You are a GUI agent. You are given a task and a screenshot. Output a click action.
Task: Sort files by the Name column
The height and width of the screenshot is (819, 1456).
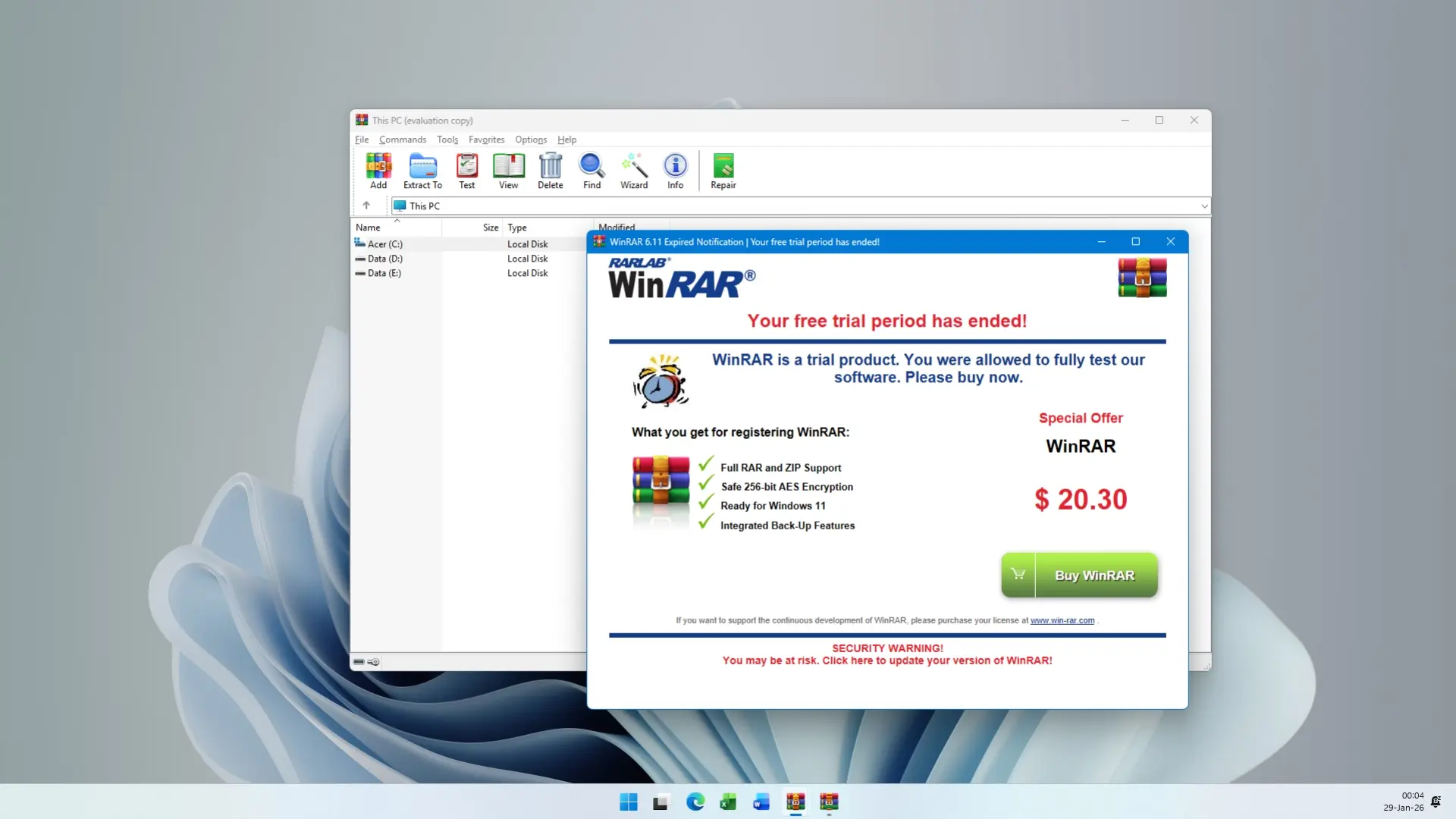click(x=369, y=227)
